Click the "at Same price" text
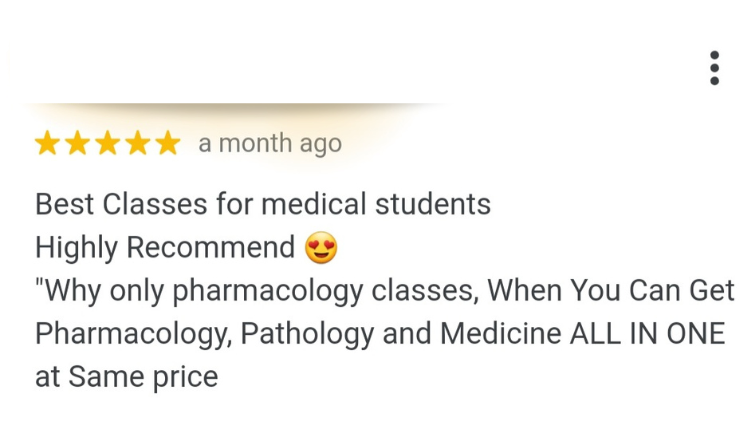 click(x=126, y=377)
